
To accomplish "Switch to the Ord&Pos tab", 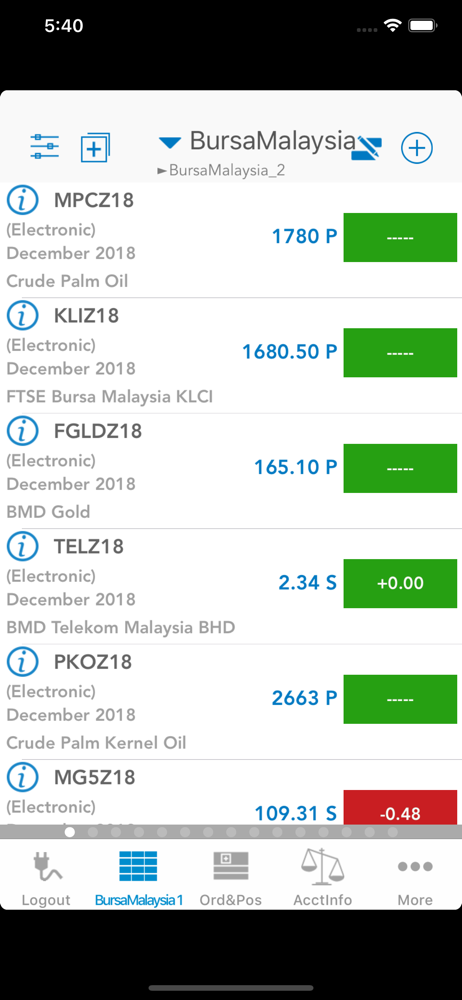I will tap(230, 878).
